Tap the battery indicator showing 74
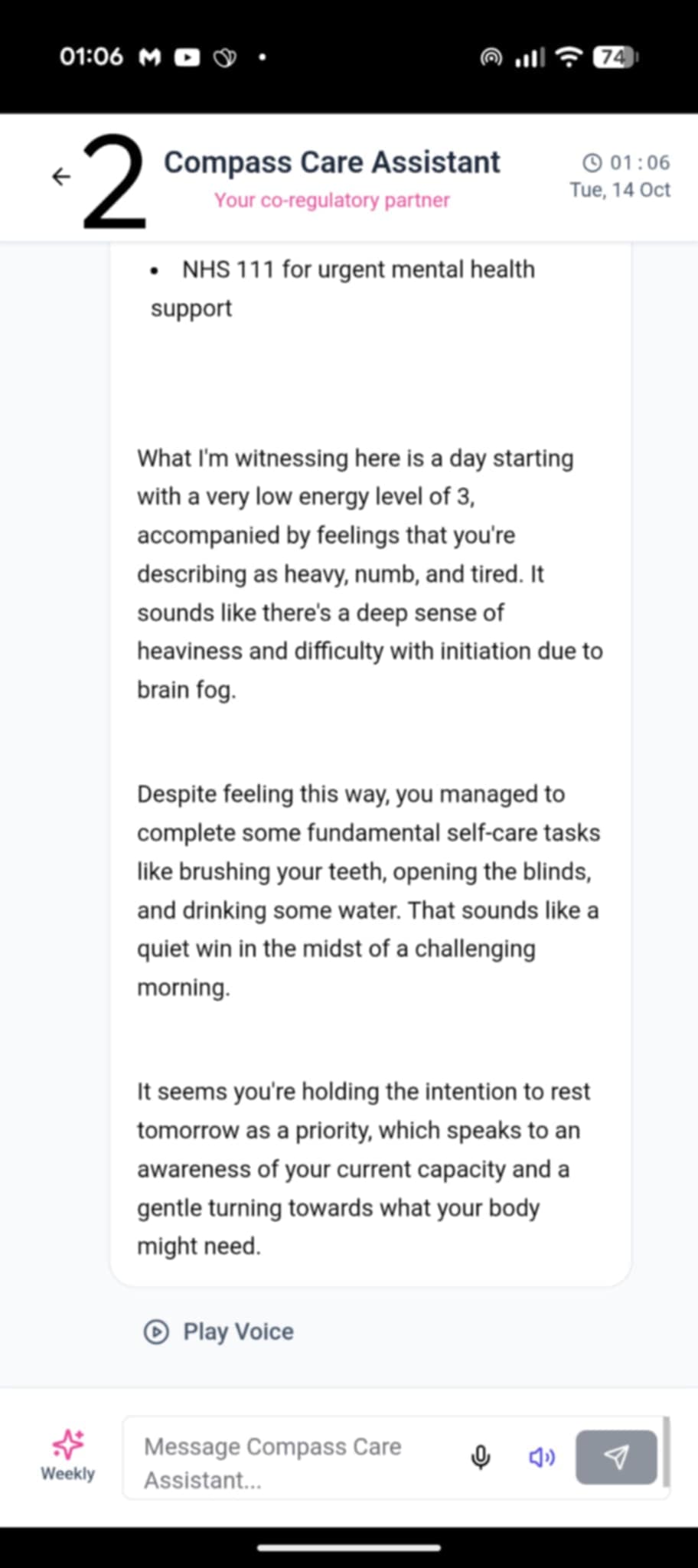 [x=615, y=57]
